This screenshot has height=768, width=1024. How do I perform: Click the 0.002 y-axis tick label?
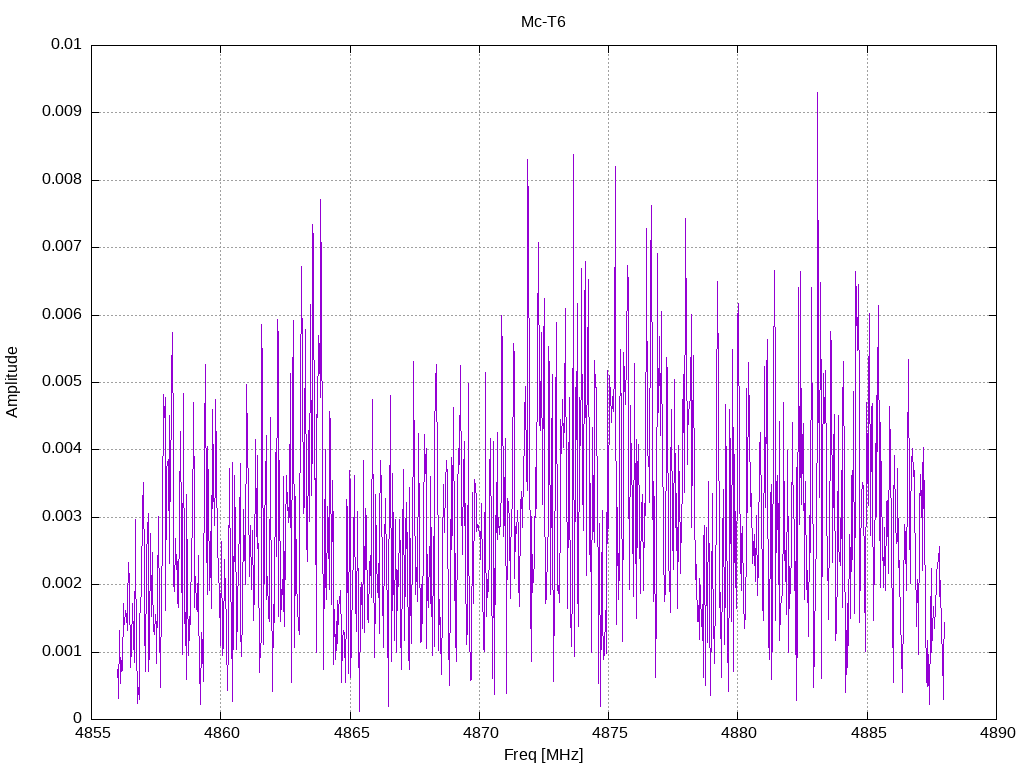tap(62, 584)
